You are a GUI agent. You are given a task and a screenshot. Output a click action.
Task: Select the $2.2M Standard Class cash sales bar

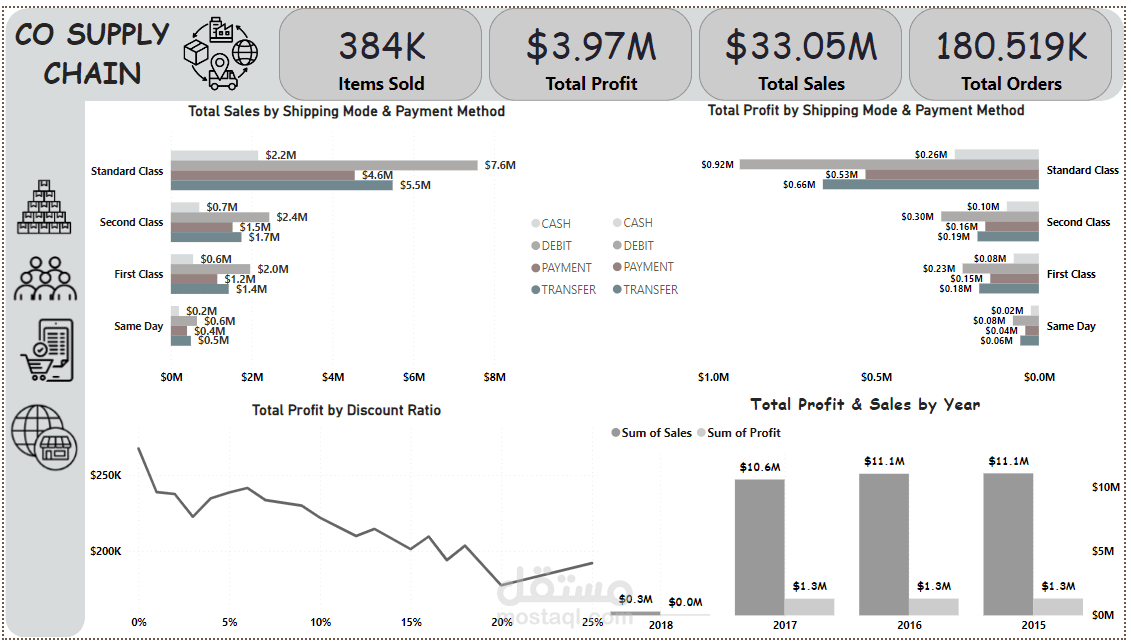click(x=214, y=155)
